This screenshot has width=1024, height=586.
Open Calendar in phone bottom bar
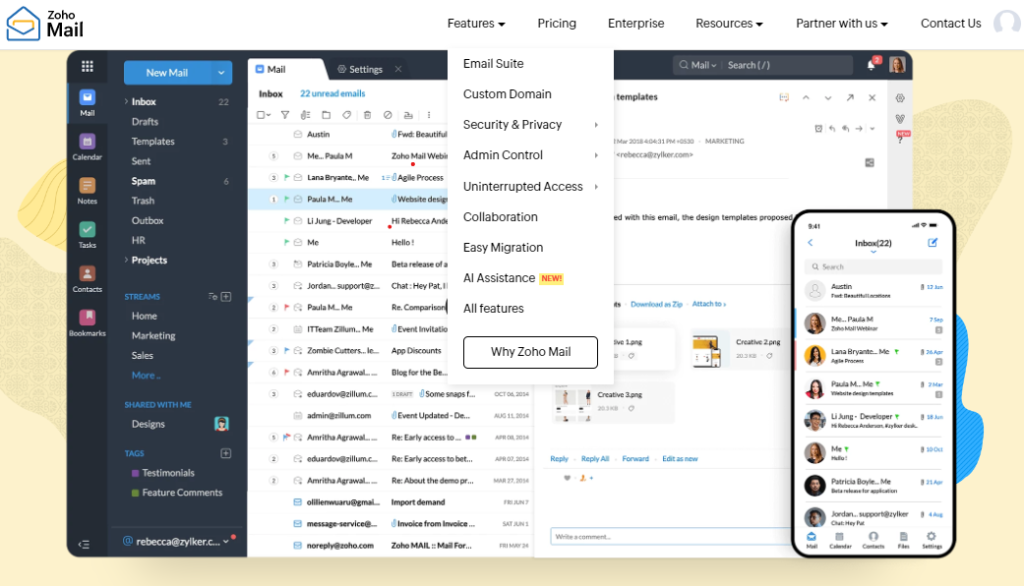click(840, 540)
